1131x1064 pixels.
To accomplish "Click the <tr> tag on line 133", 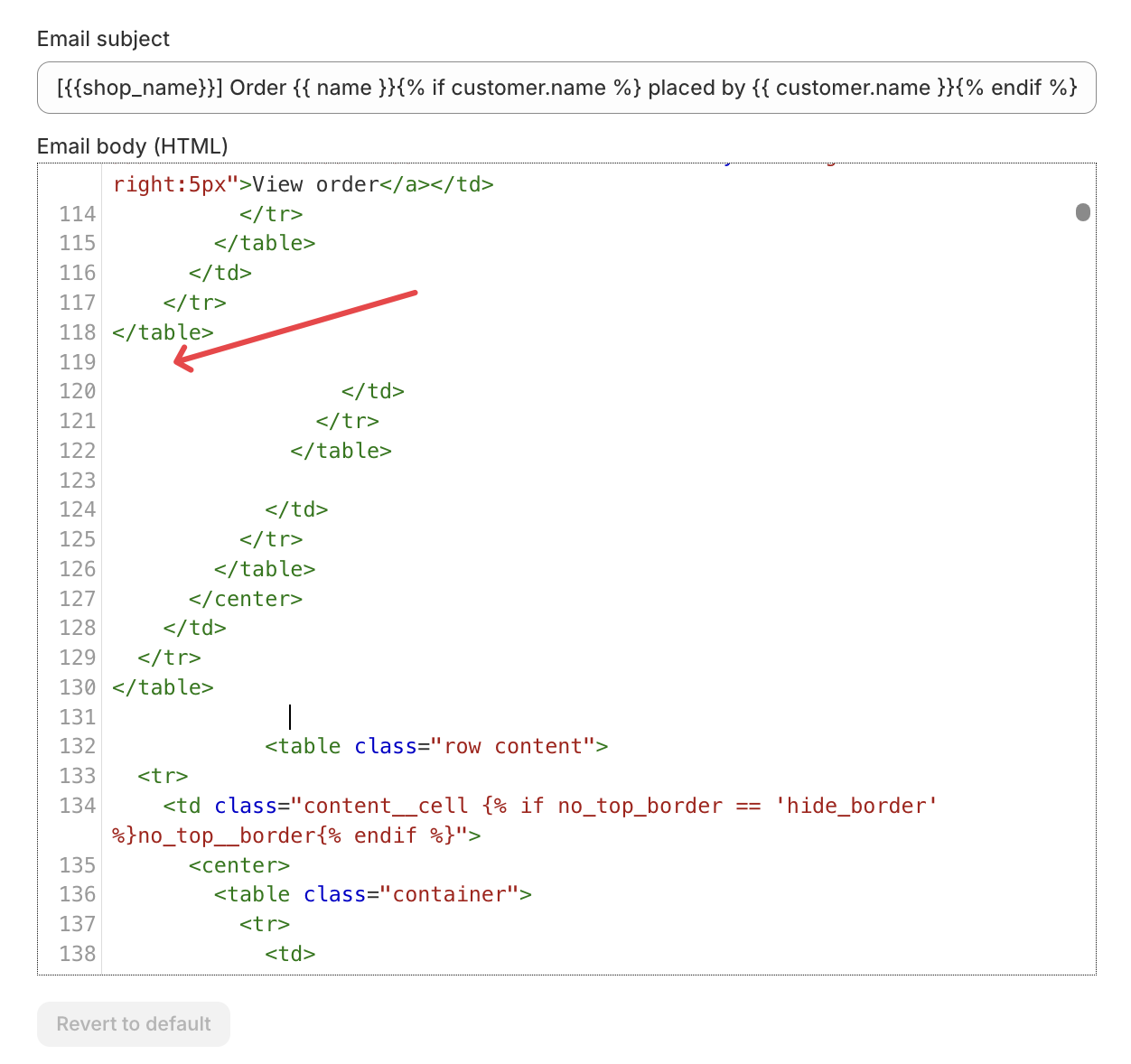I will coord(164,776).
